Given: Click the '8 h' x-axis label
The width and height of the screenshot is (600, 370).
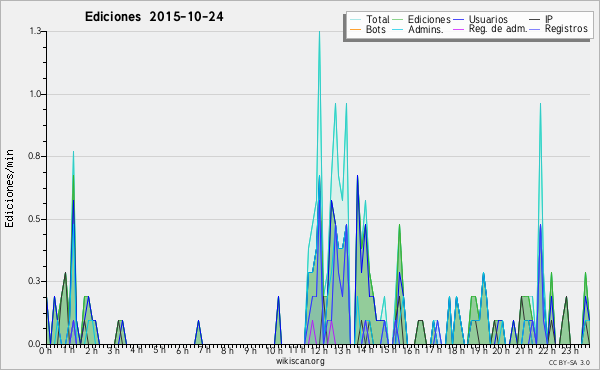Looking at the screenshot, I should tap(227, 350).
